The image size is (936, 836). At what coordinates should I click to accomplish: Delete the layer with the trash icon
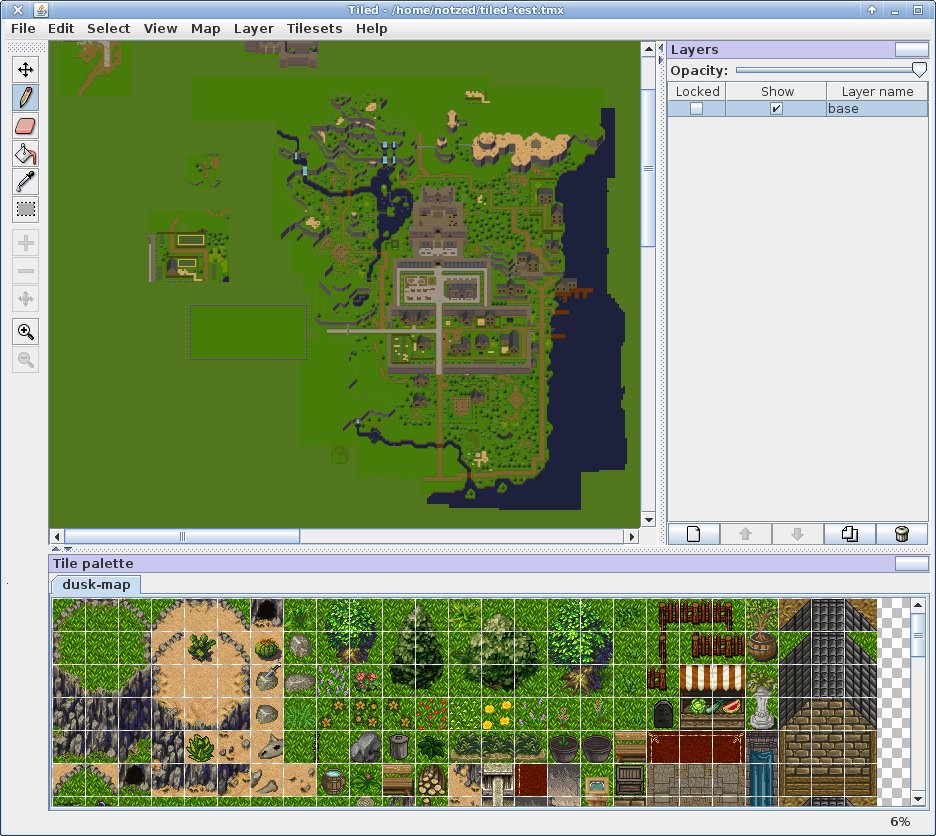click(x=902, y=534)
